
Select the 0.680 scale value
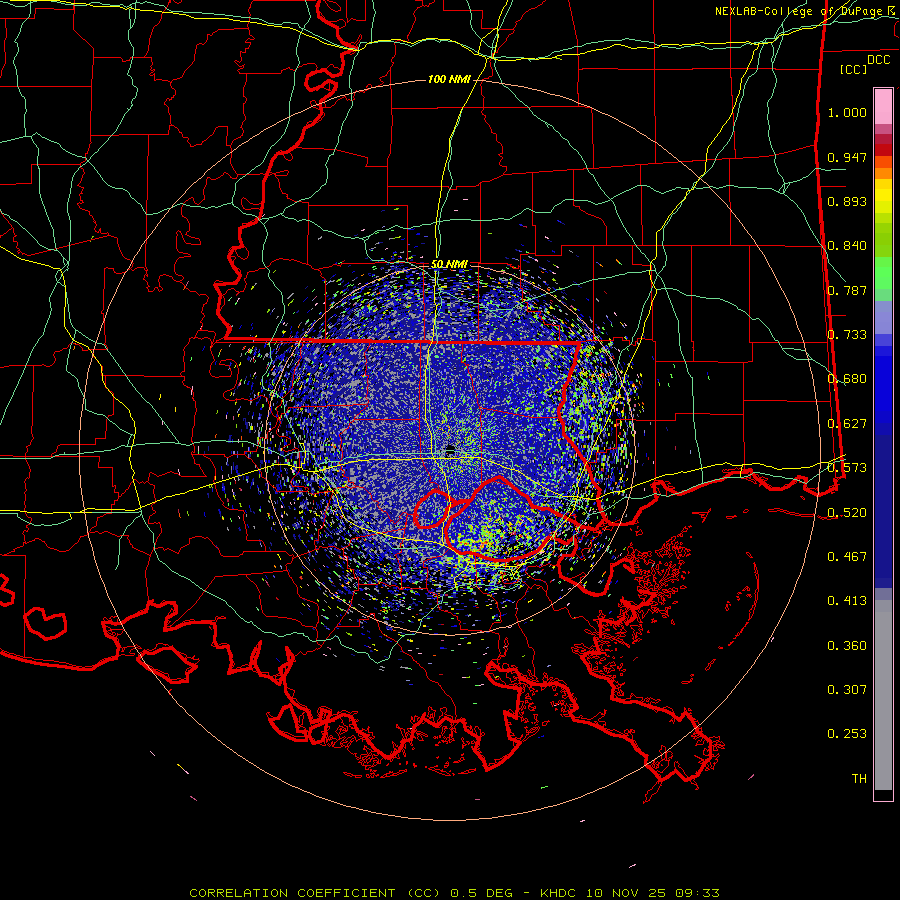pyautogui.click(x=847, y=379)
